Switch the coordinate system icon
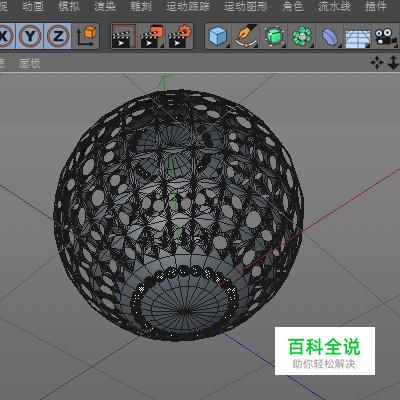 [86, 36]
